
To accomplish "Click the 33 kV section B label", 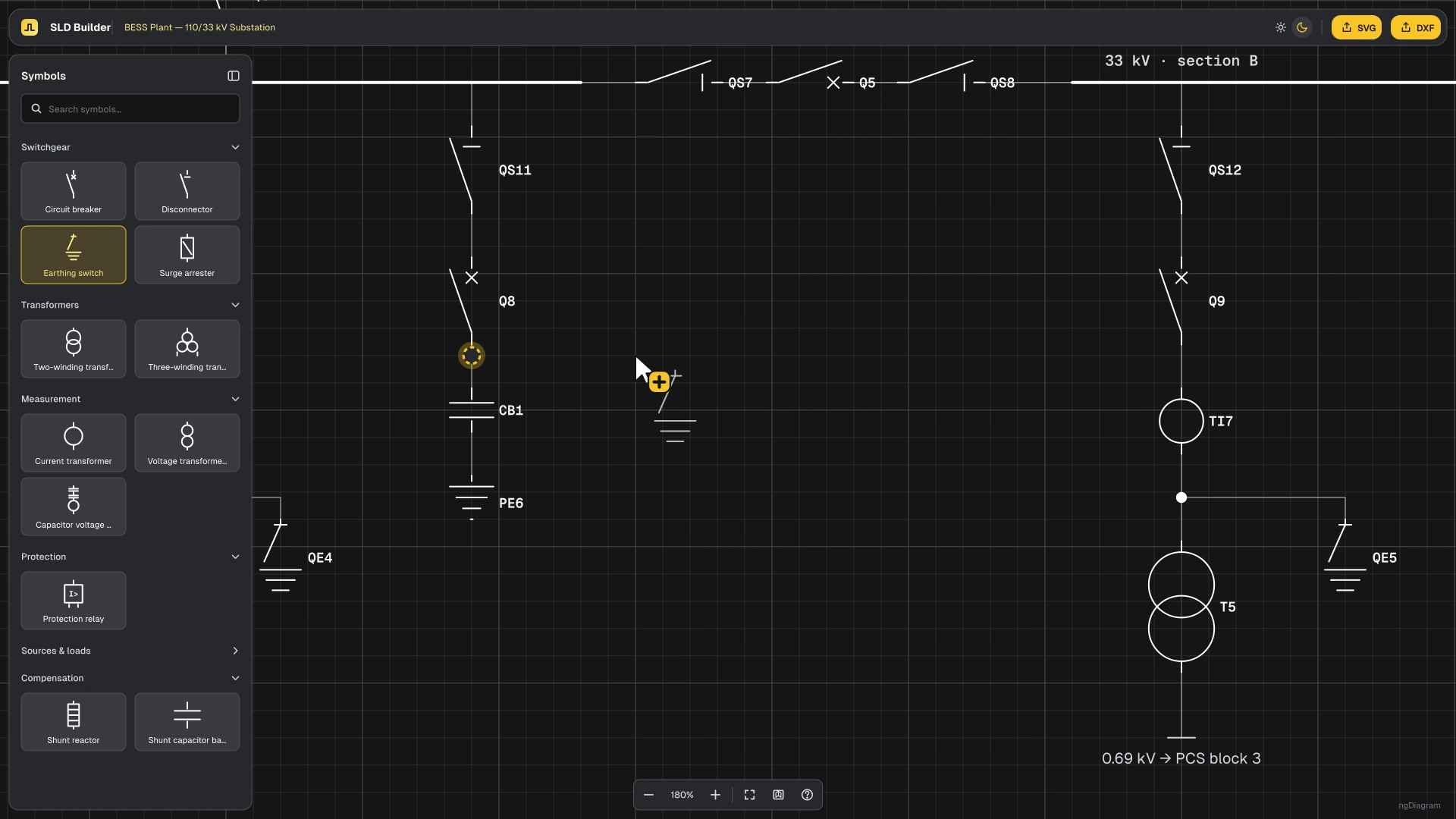I will [x=1181, y=61].
